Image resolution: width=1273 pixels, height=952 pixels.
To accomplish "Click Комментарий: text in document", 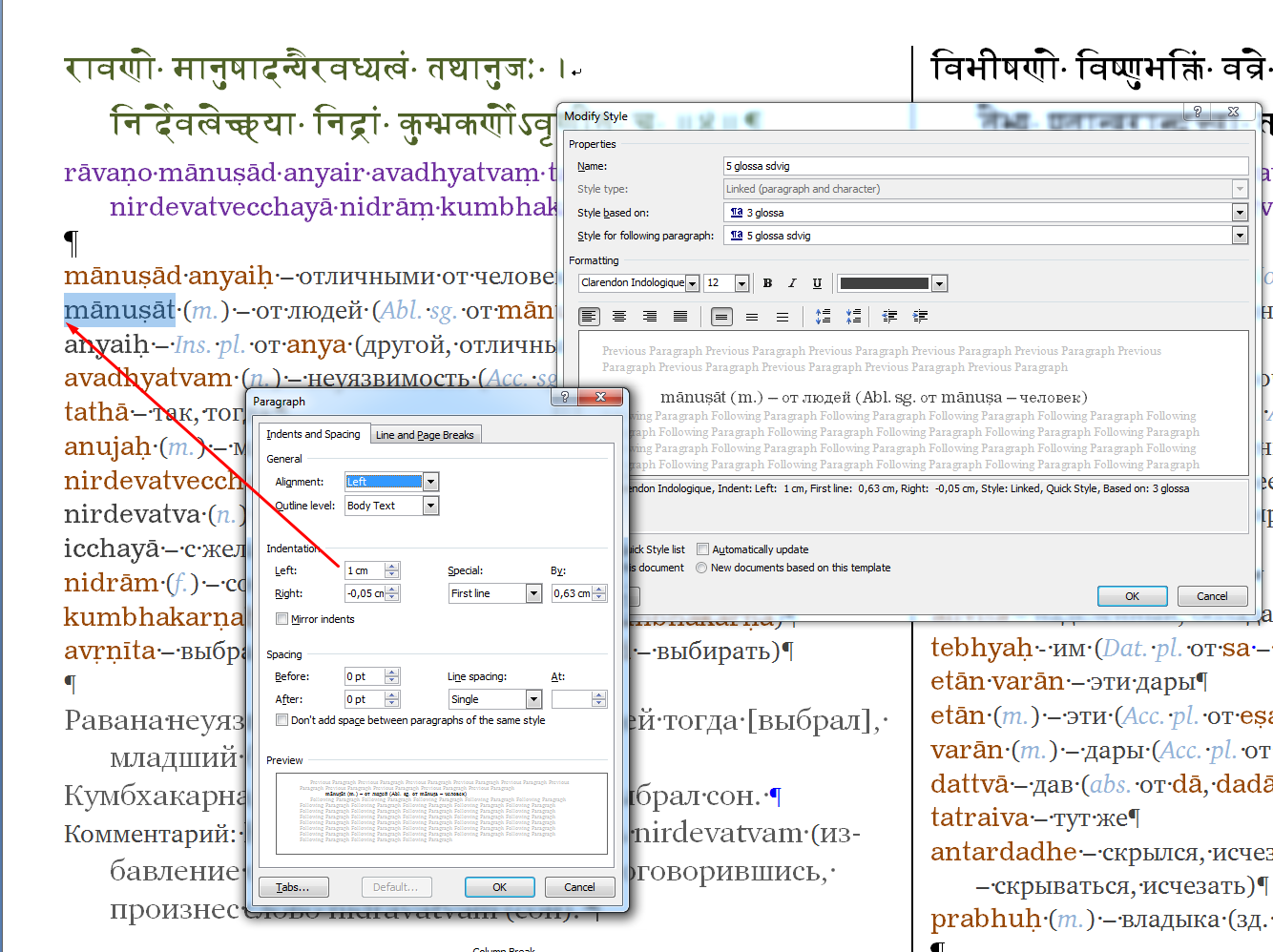I will pos(150,834).
